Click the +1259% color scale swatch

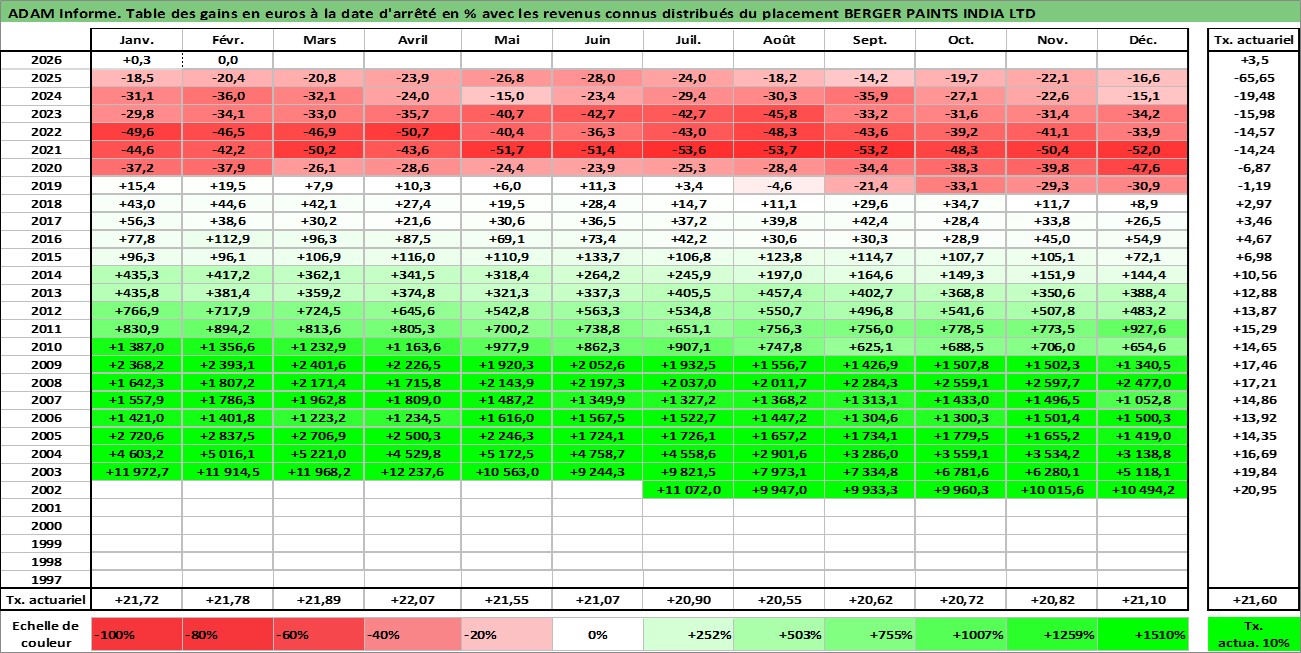(1052, 634)
